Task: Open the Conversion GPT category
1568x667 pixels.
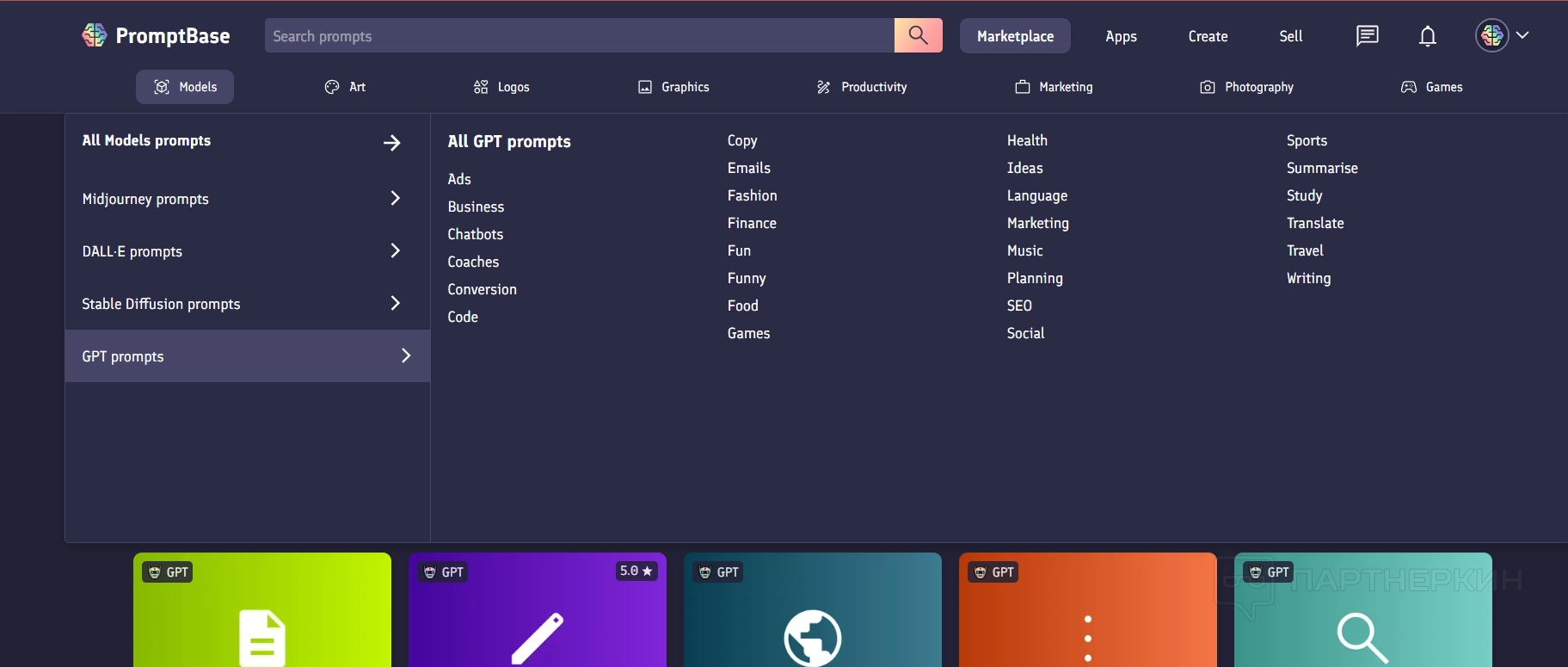Action: (x=483, y=289)
